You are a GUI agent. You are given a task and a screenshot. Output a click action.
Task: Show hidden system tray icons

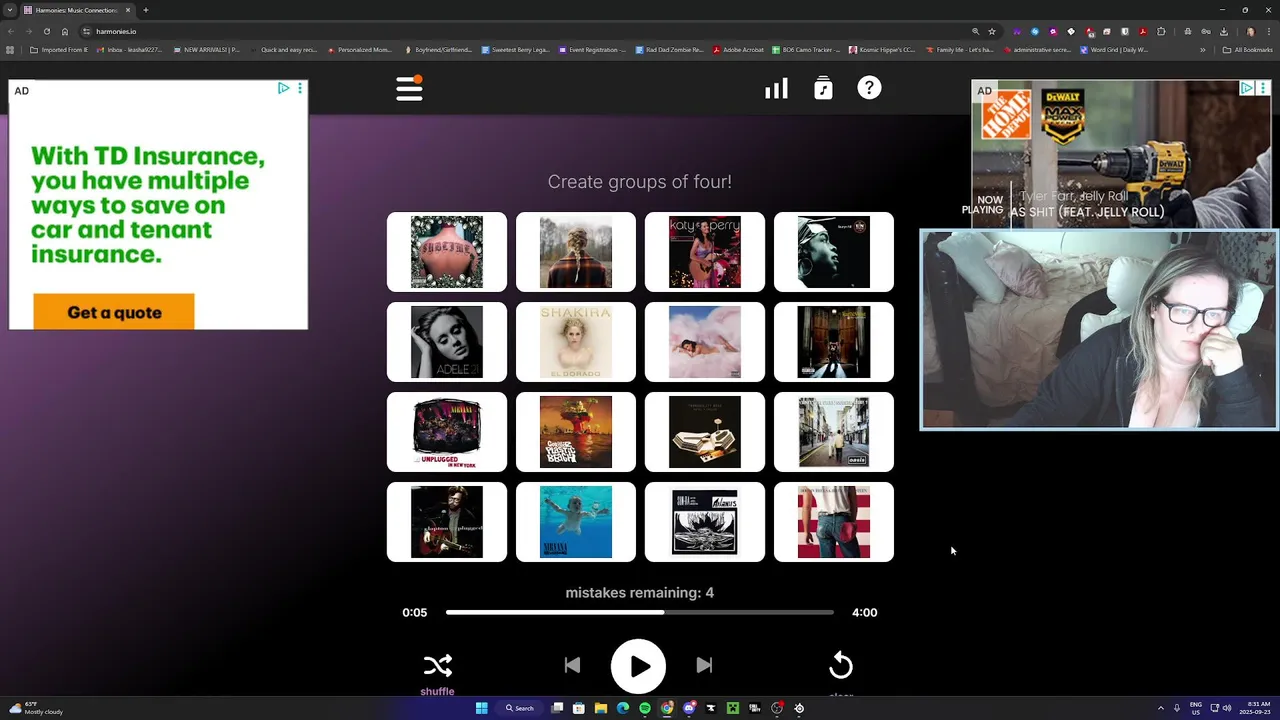point(1161,708)
